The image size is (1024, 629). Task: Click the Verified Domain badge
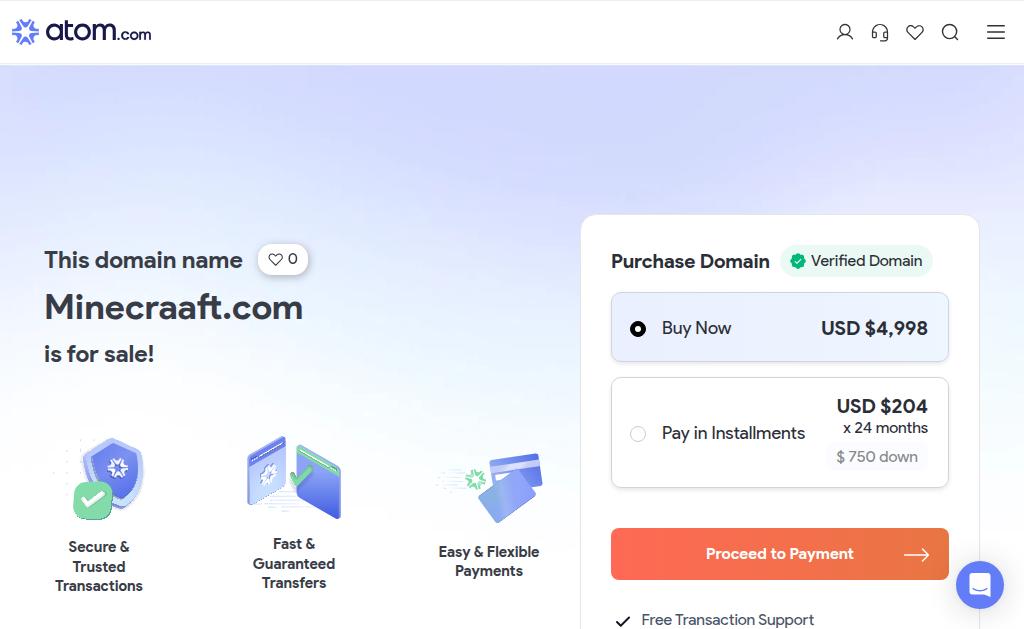(856, 261)
